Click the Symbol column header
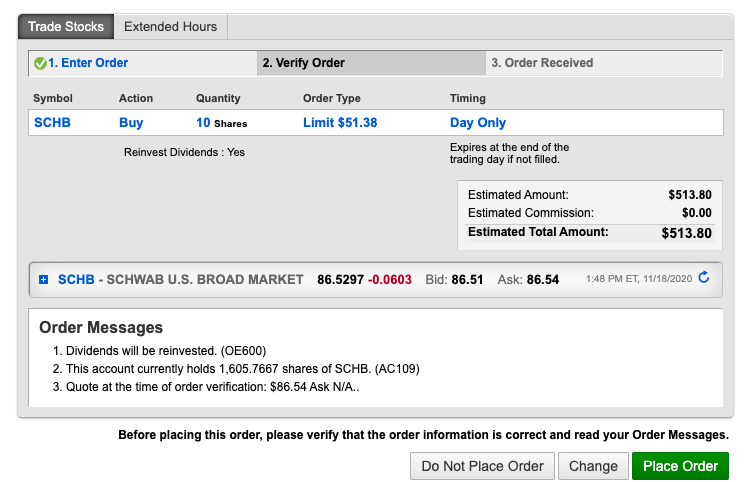The height and width of the screenshot is (482, 745). point(53,98)
